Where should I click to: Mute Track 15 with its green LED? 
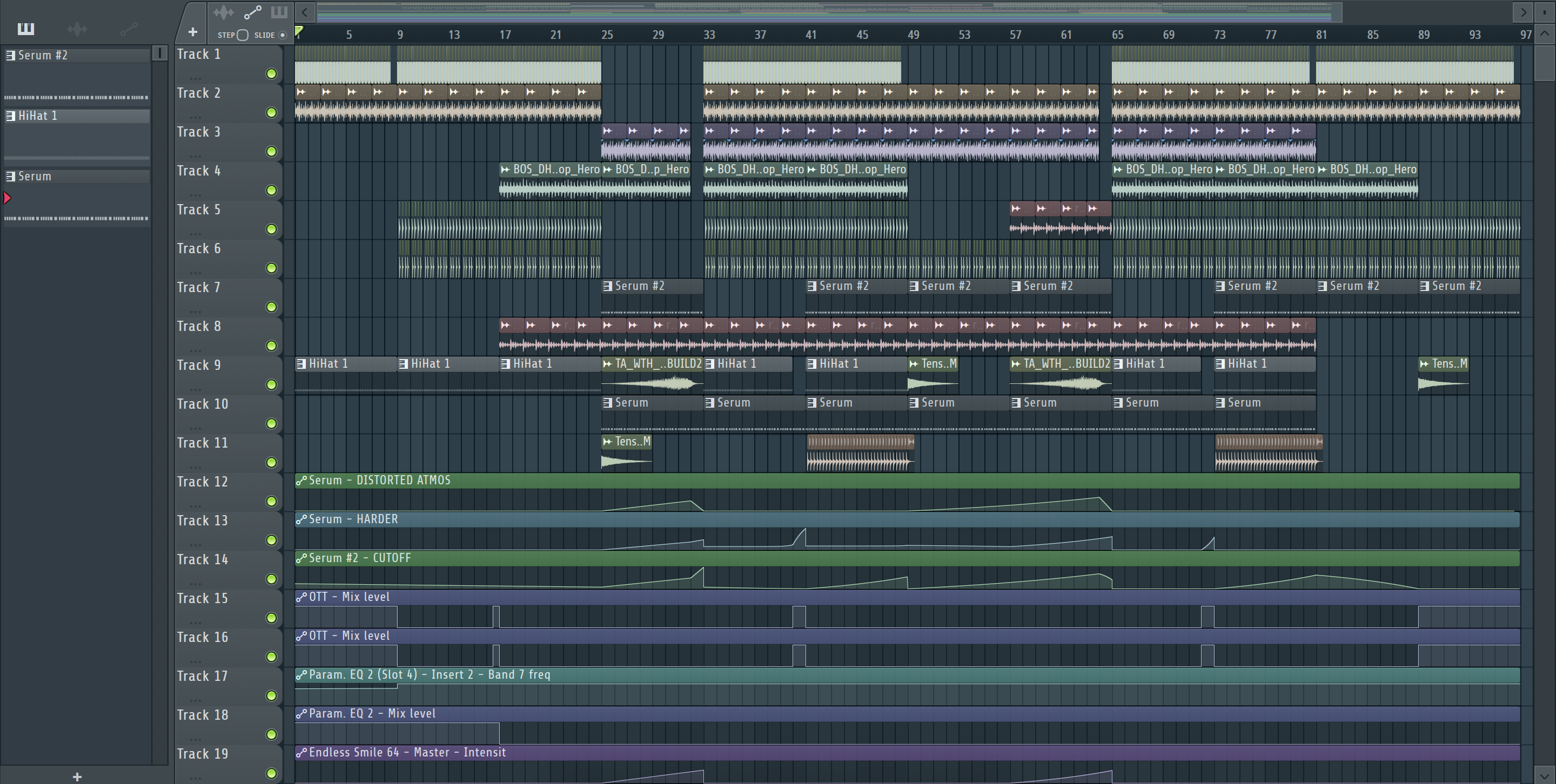[x=272, y=618]
